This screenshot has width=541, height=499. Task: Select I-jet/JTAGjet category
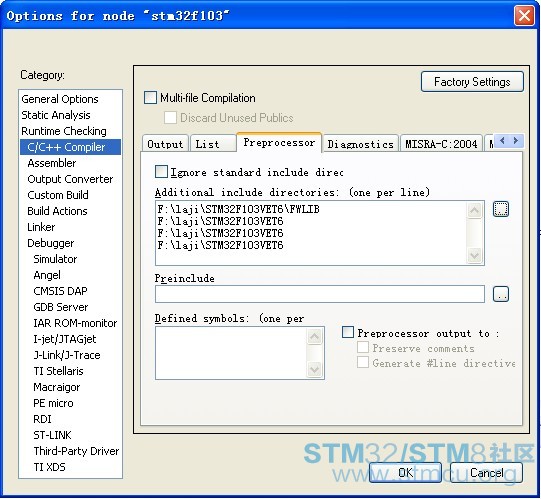coord(70,339)
